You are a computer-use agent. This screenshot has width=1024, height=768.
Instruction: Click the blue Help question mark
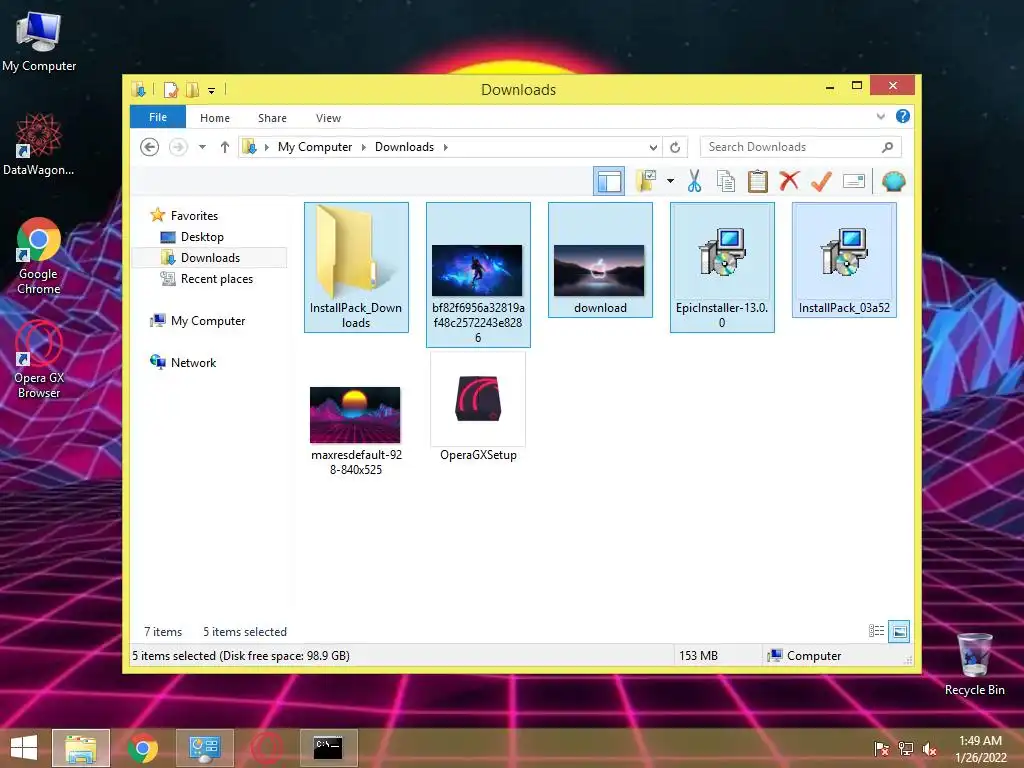pyautogui.click(x=903, y=116)
